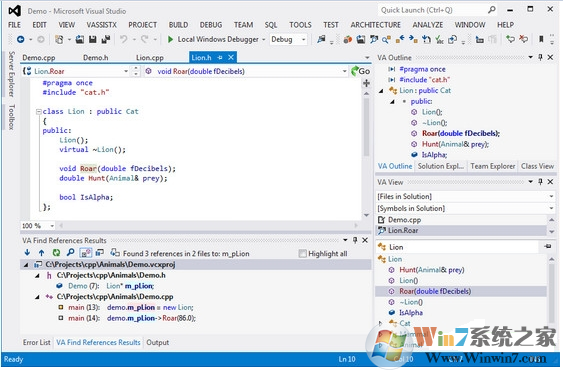Collapse Lion : public Cat outline node

(x=381, y=91)
